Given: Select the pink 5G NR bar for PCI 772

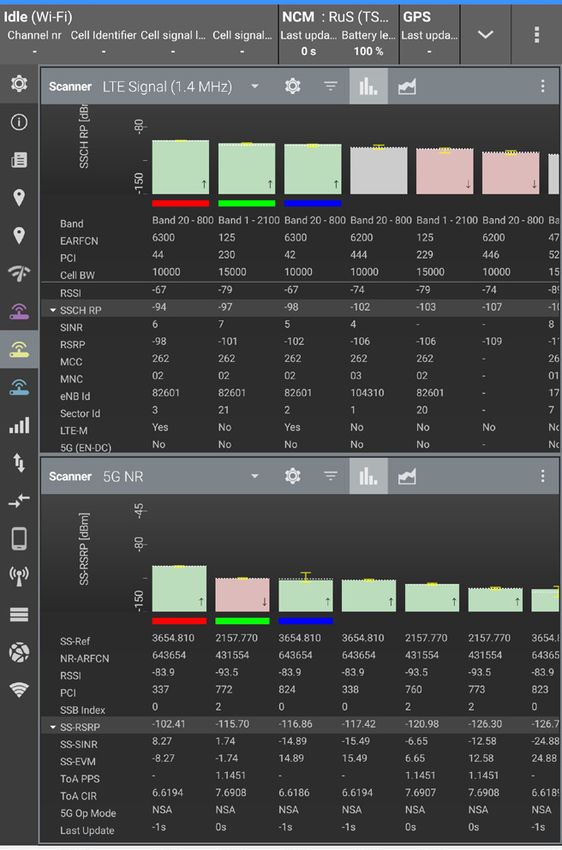Looking at the screenshot, I should [242, 595].
